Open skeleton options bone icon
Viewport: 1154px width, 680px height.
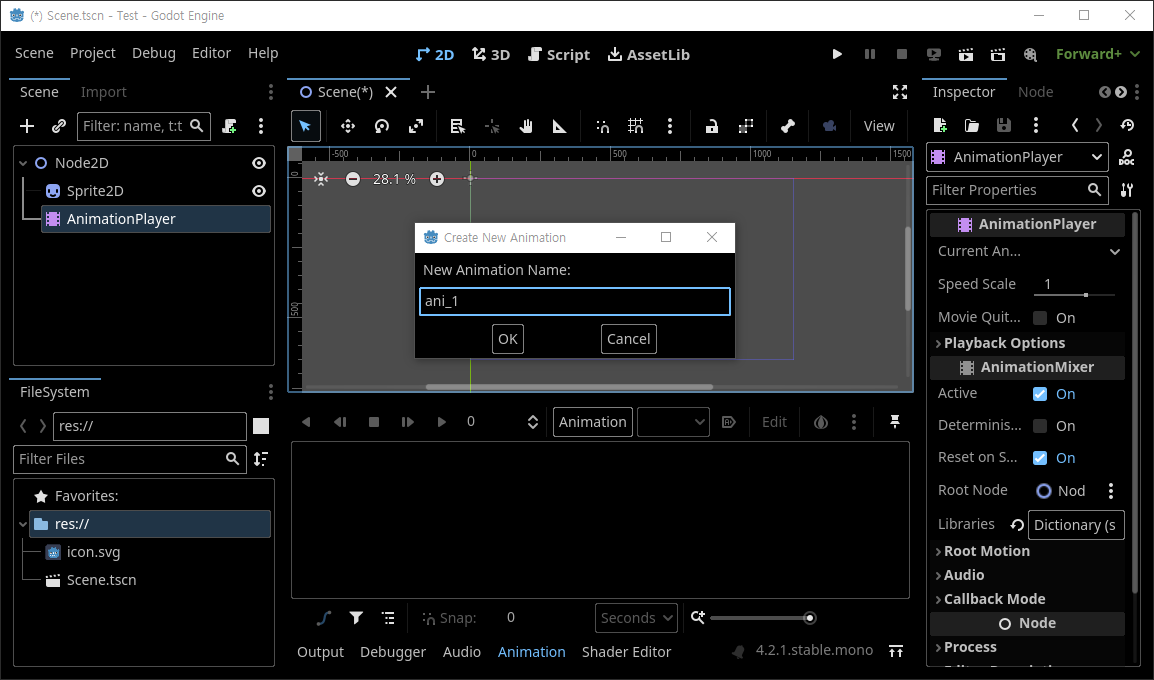pos(787,127)
